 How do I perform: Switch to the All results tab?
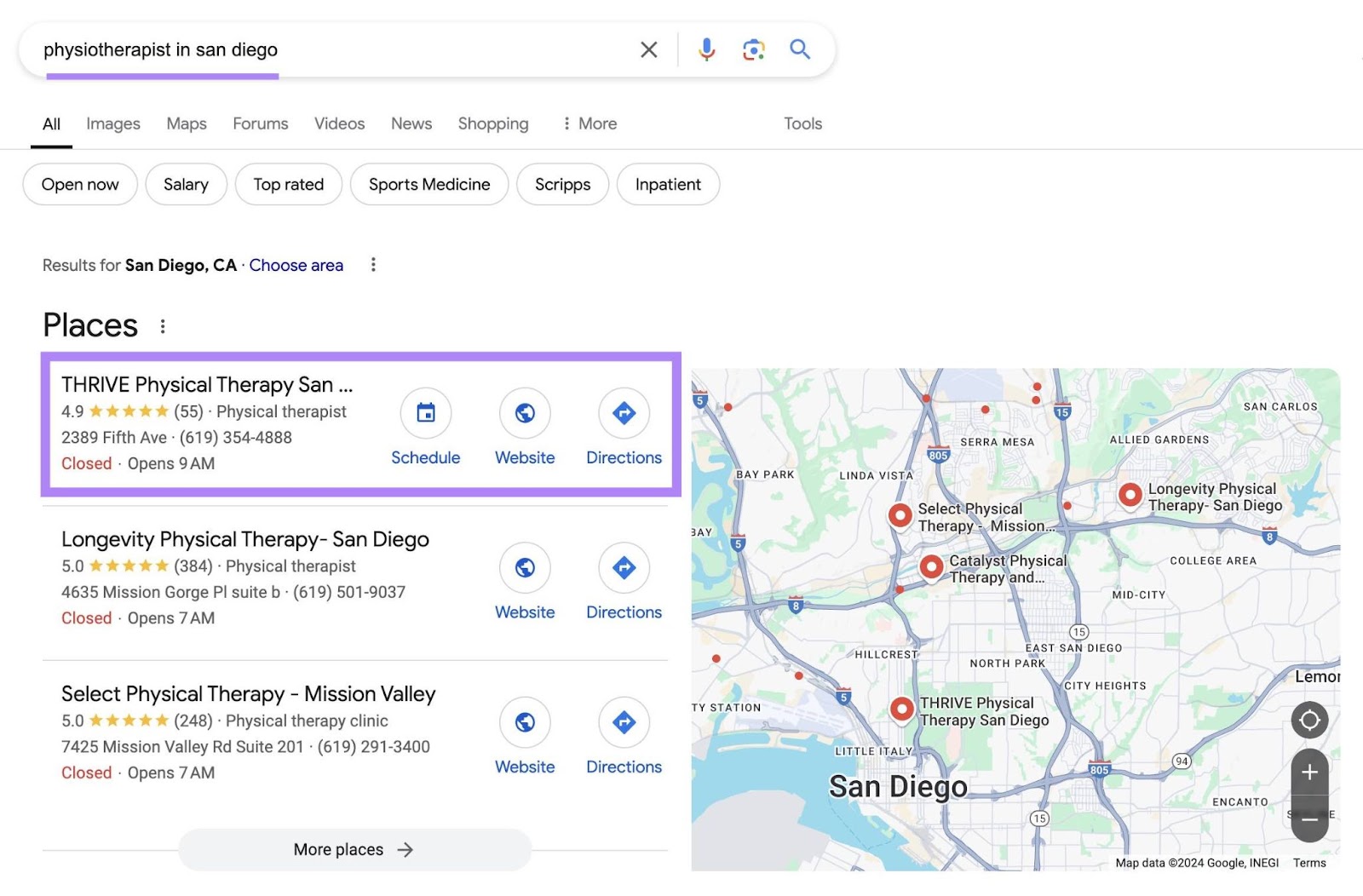click(x=51, y=124)
